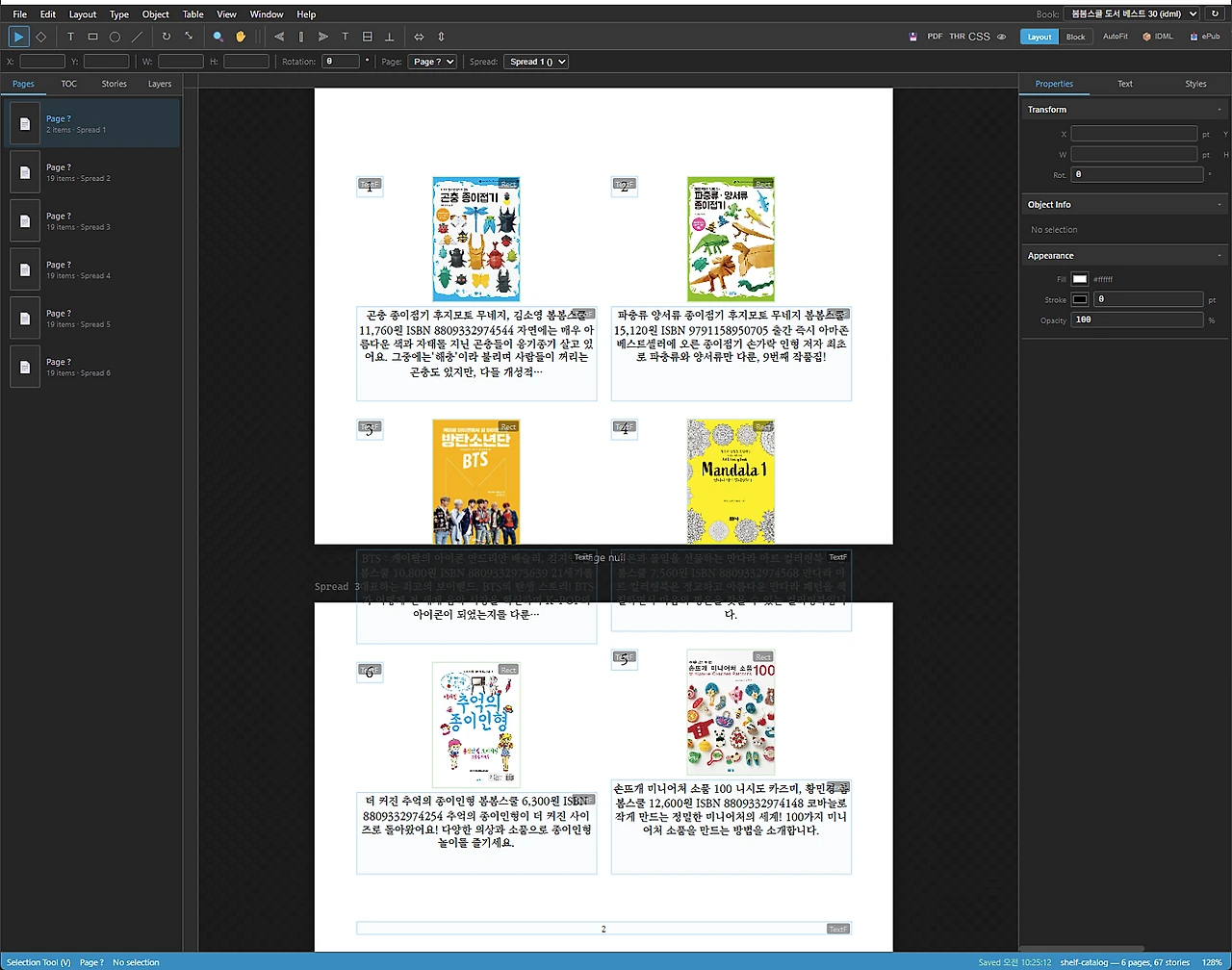Export the document as PDF
The width and height of the screenshot is (1232, 970).
(935, 37)
